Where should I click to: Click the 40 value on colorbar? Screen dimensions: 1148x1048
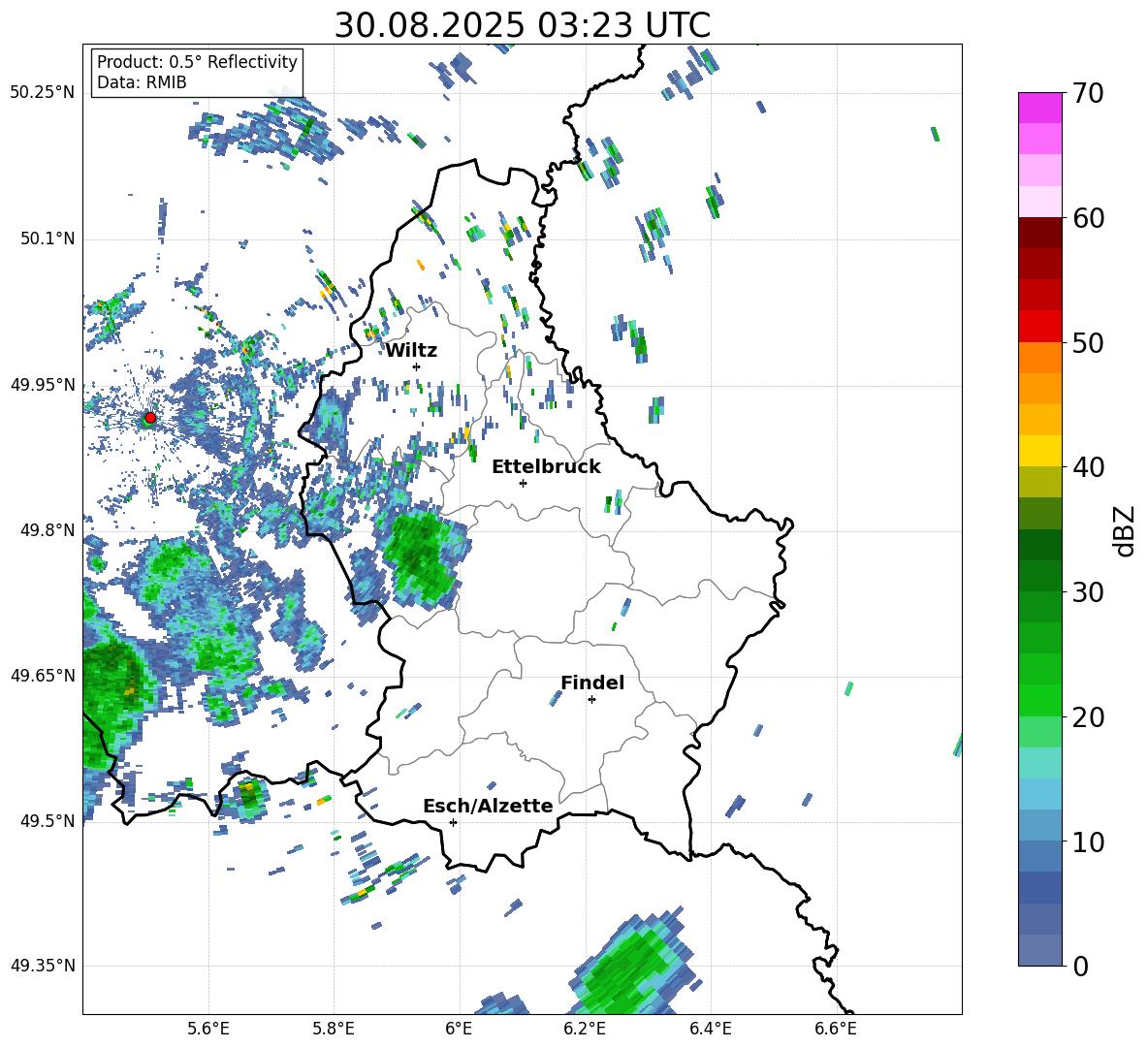coord(1088,467)
